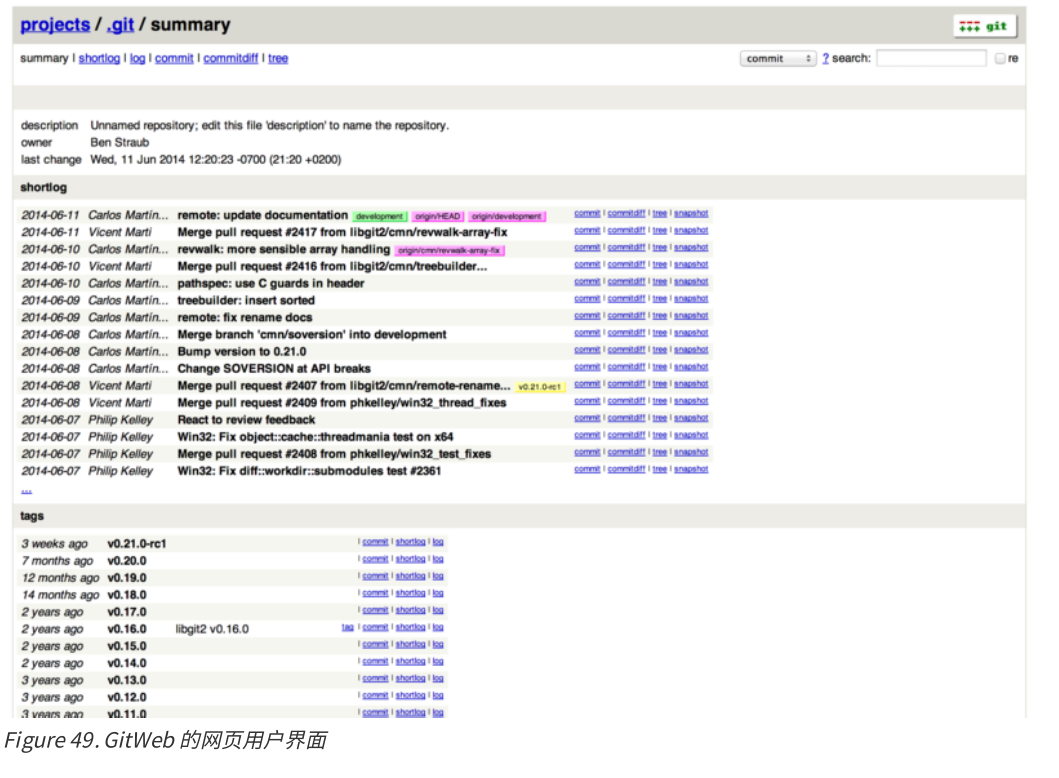Screen dimensions: 1059x778
Task: Go to the log navigation tab
Action: pyautogui.click(x=137, y=58)
